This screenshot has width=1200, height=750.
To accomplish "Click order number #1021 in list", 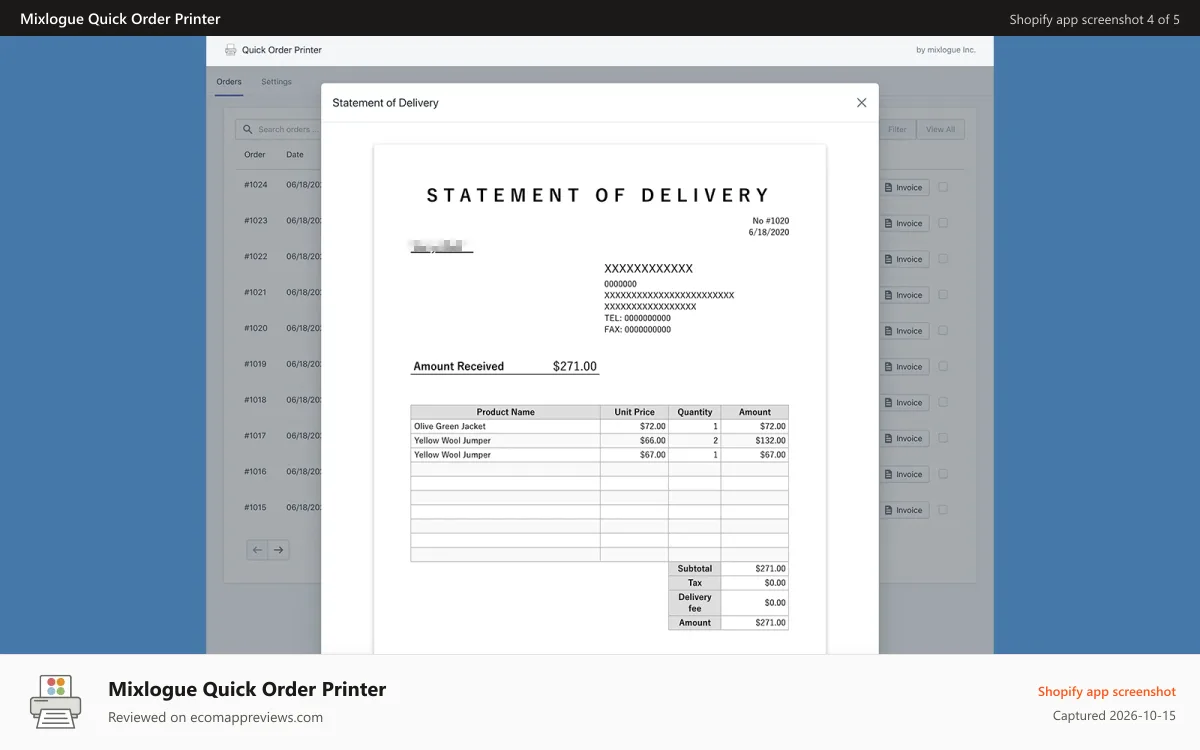I will click(256, 292).
